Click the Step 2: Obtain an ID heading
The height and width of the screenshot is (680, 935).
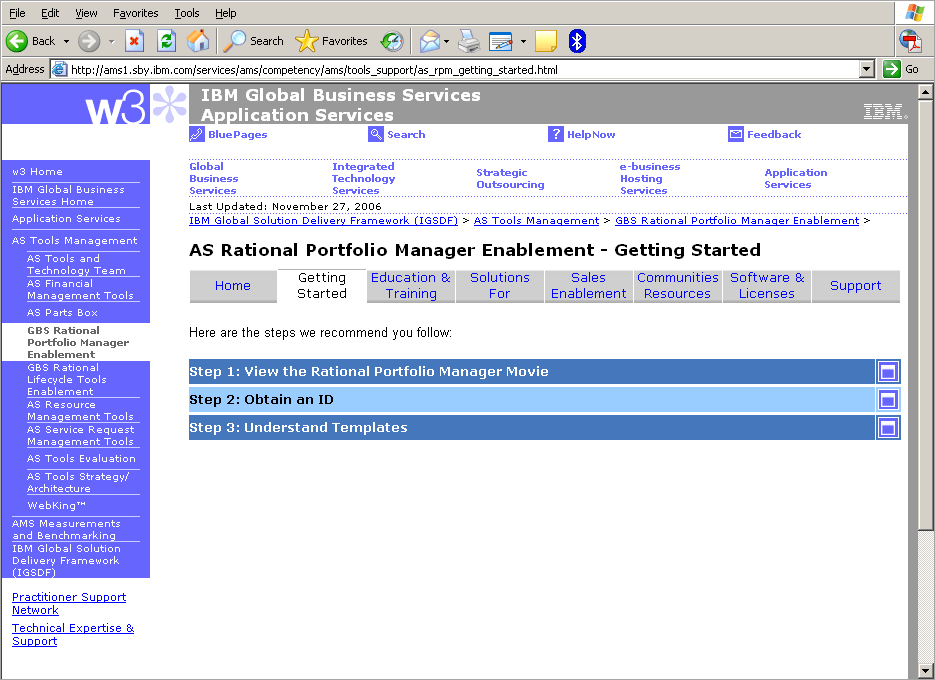(x=261, y=400)
